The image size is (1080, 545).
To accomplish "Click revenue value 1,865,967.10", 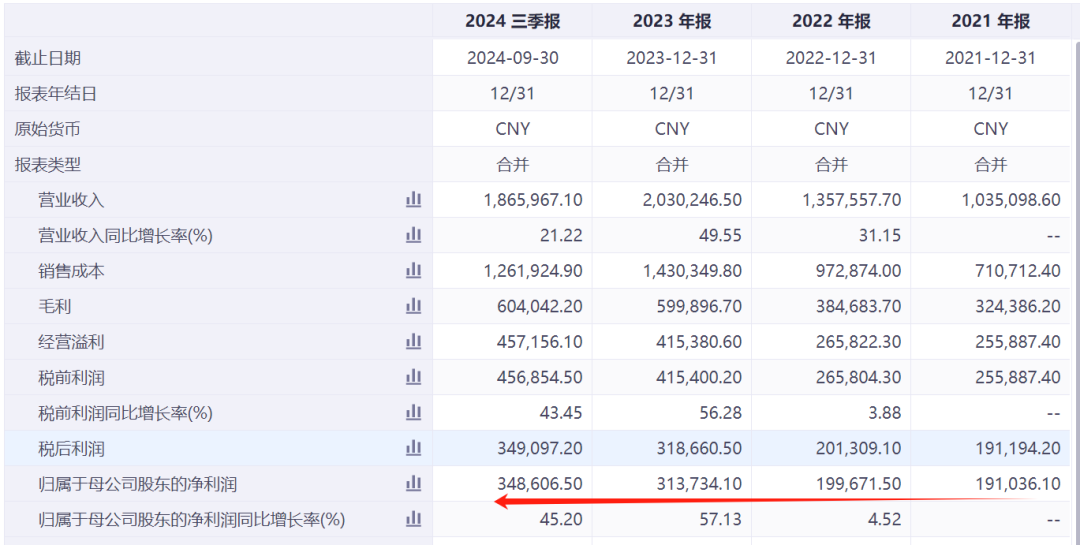I will pos(533,200).
